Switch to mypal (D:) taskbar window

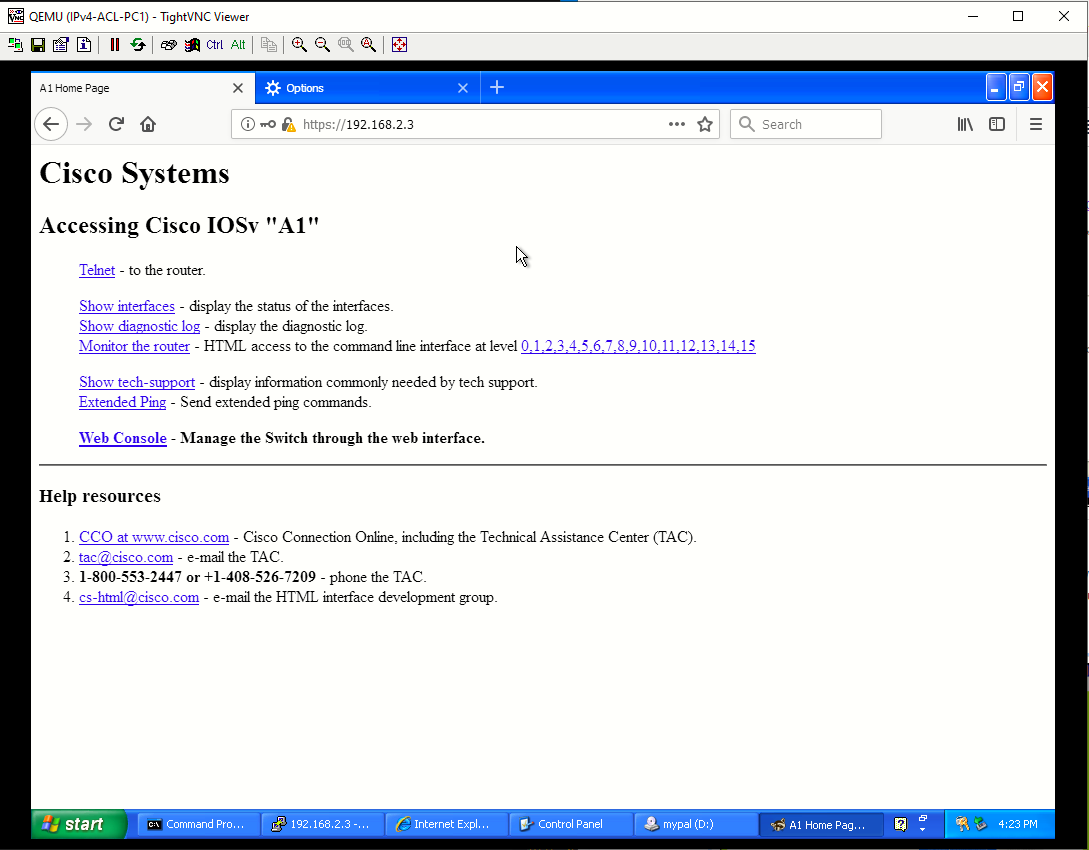click(x=695, y=824)
